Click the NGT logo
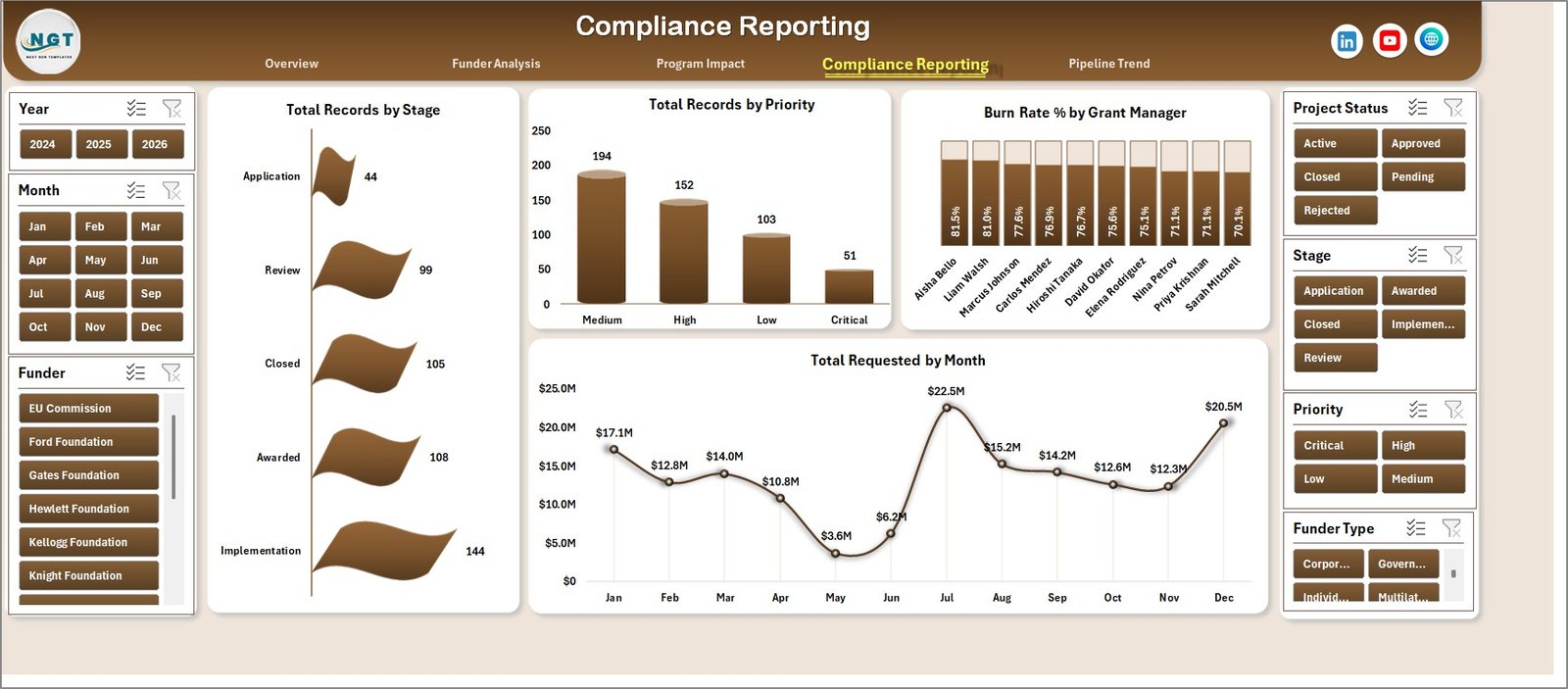Image resolution: width=1568 pixels, height=689 pixels. [49, 42]
